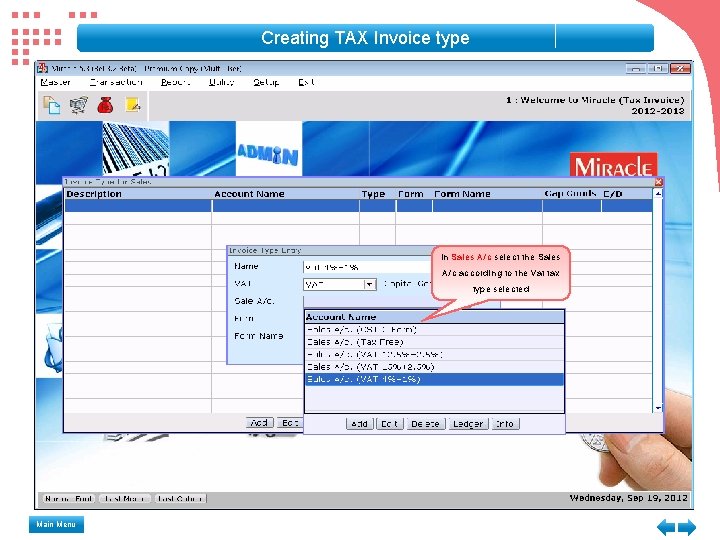The height and width of the screenshot is (540, 720).
Task: Open the Report menu
Action: (x=175, y=82)
